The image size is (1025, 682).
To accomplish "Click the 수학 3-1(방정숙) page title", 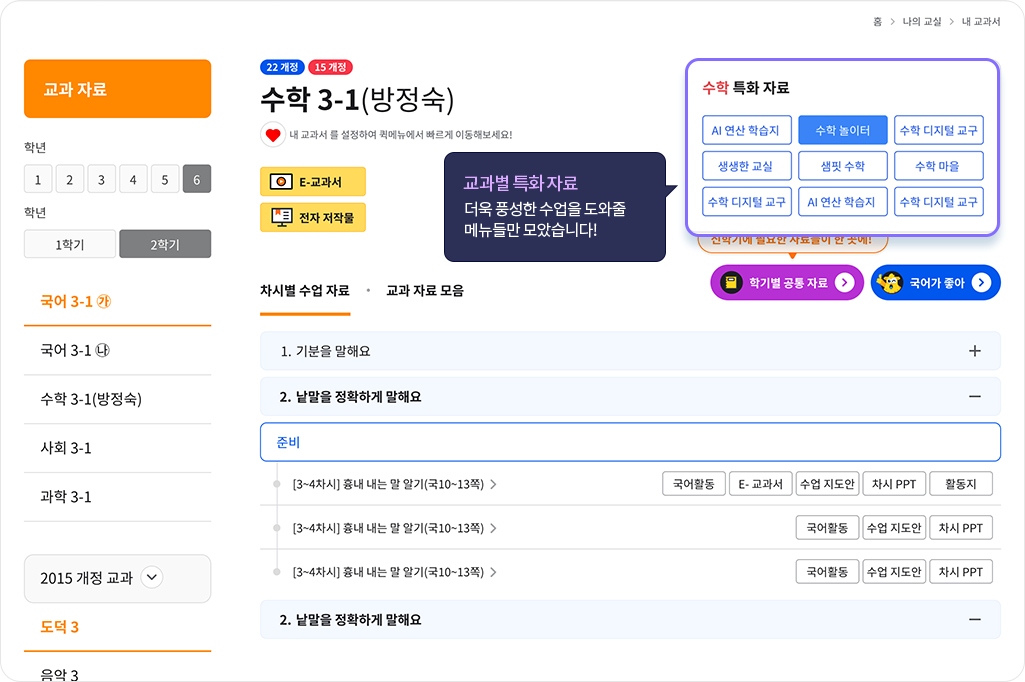I will [x=357, y=99].
